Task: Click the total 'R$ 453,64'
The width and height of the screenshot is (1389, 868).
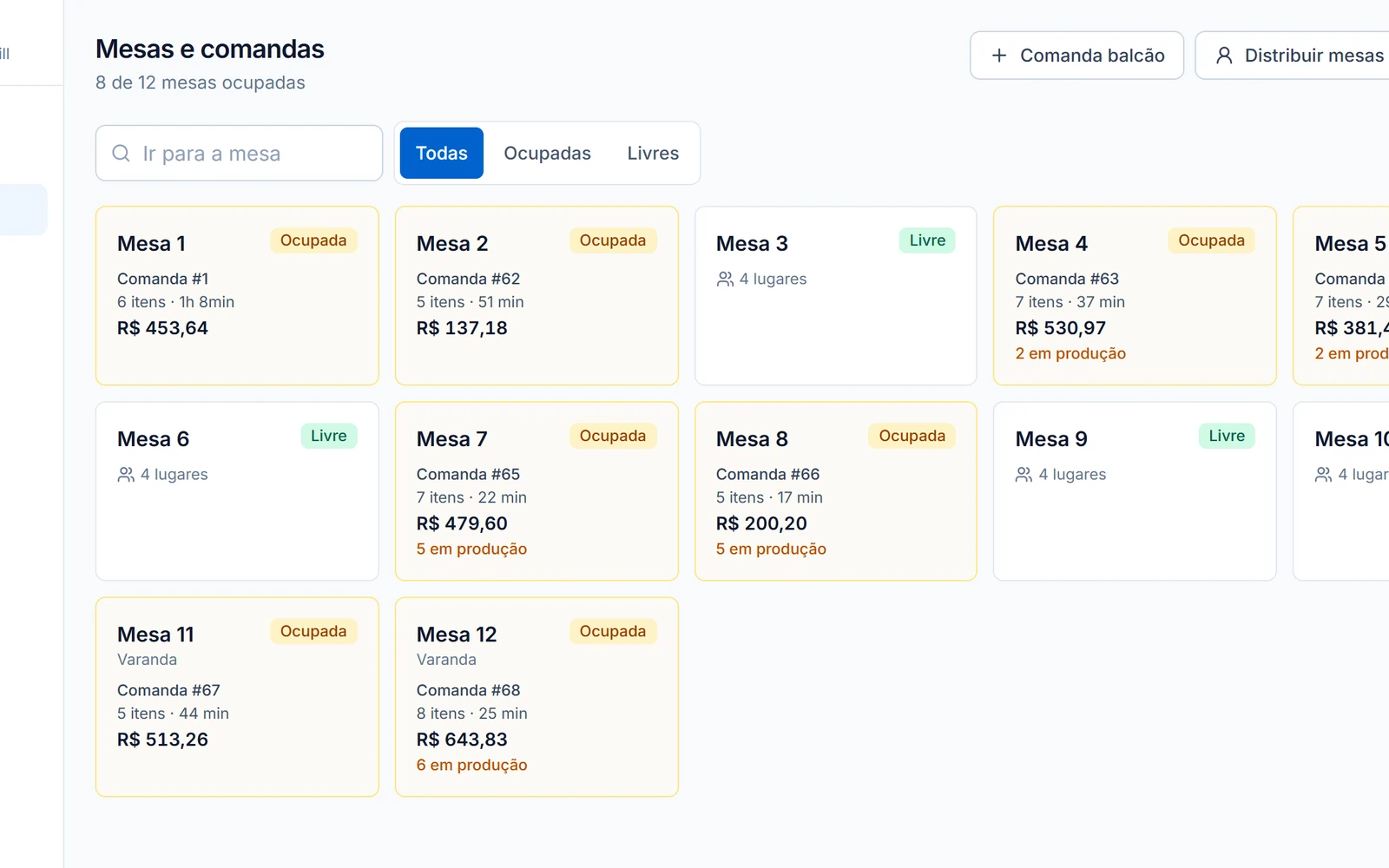Action: (162, 328)
